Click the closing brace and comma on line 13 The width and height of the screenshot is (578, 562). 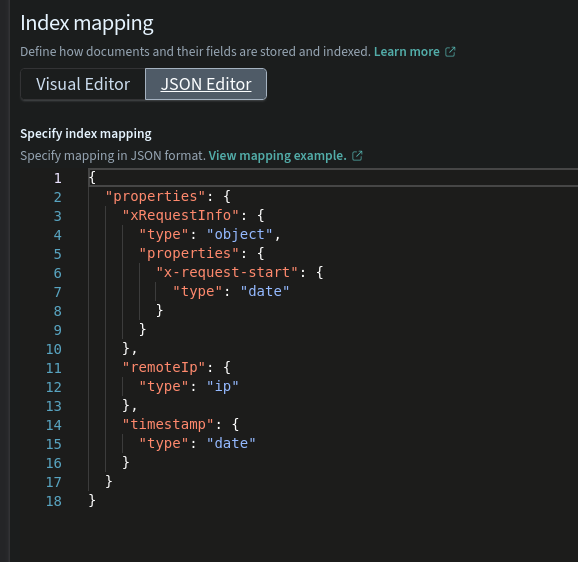click(130, 405)
